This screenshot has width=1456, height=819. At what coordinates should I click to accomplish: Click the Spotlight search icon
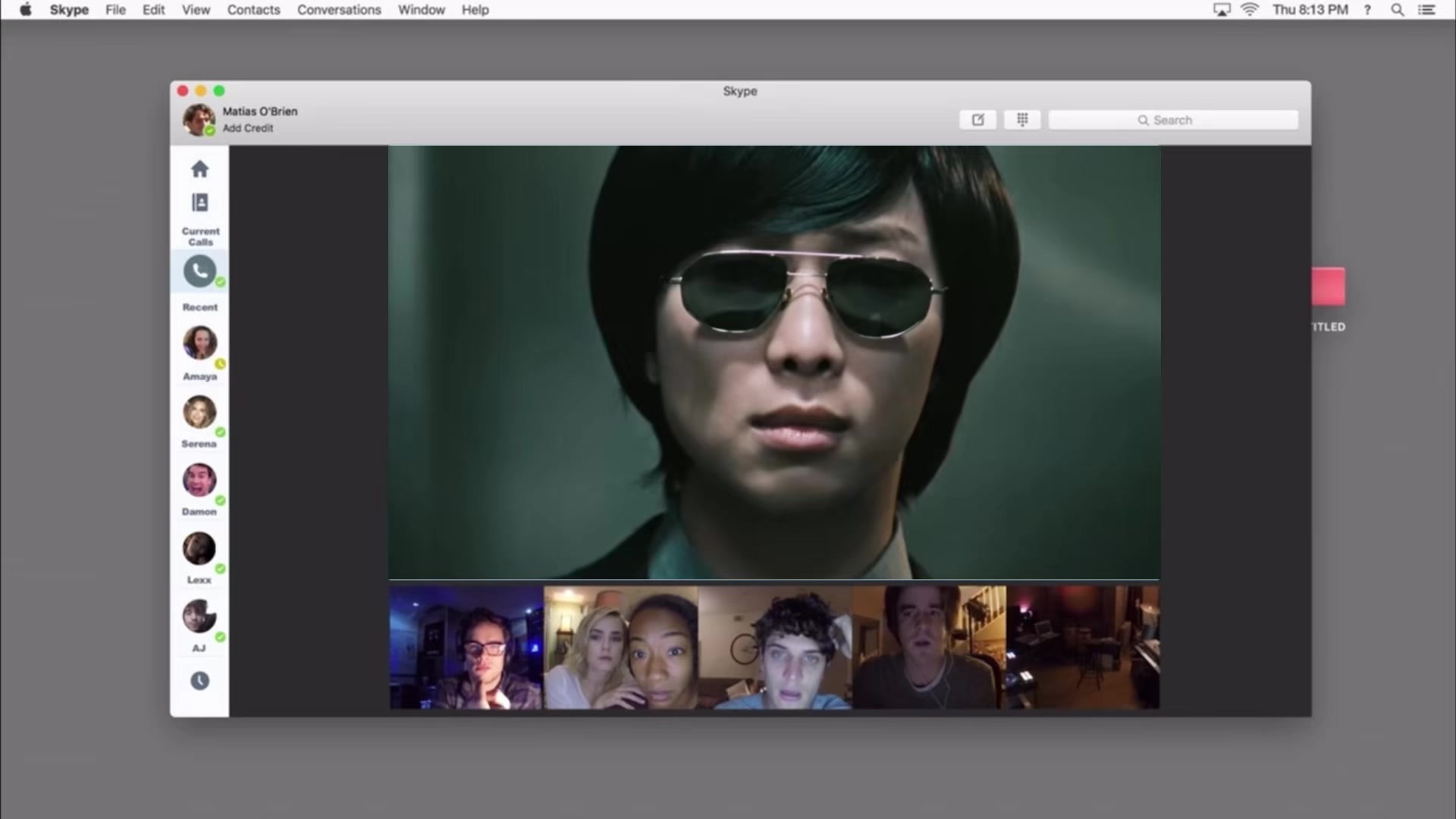coord(1397,10)
